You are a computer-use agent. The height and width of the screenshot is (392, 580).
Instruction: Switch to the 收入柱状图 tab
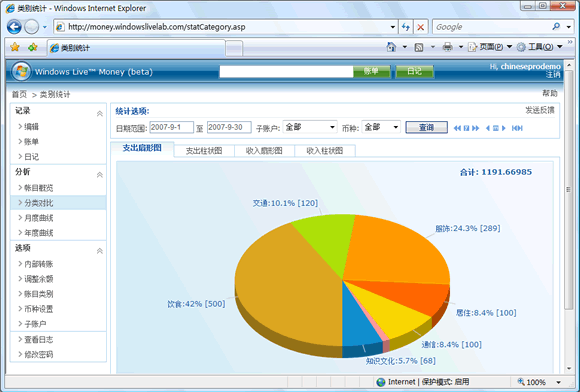point(325,151)
